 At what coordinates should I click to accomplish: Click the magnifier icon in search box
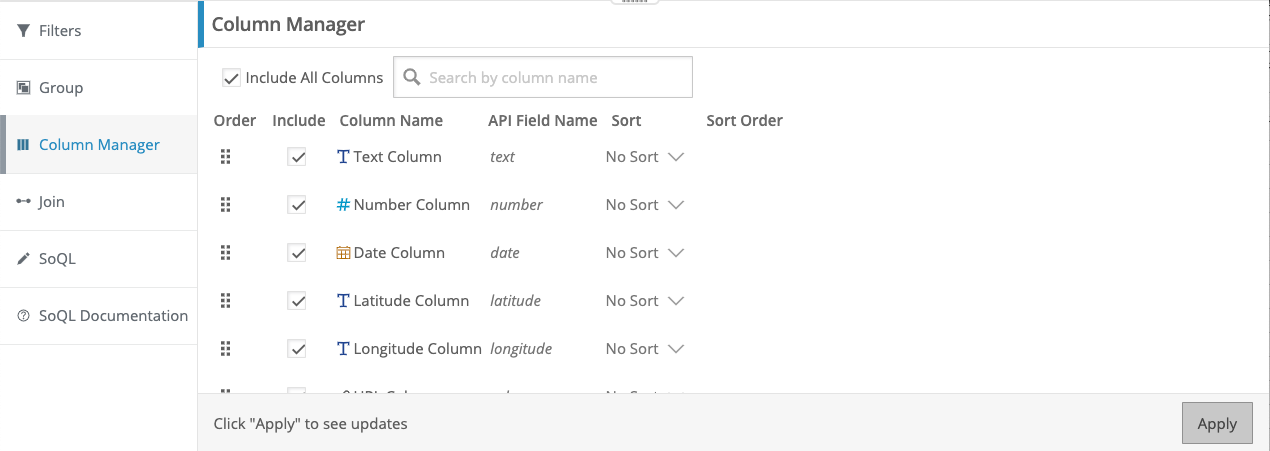pyautogui.click(x=411, y=77)
